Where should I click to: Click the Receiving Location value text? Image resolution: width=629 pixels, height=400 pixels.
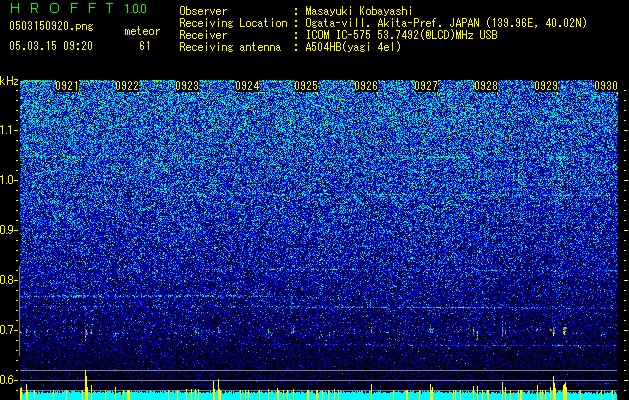pyautogui.click(x=446, y=23)
